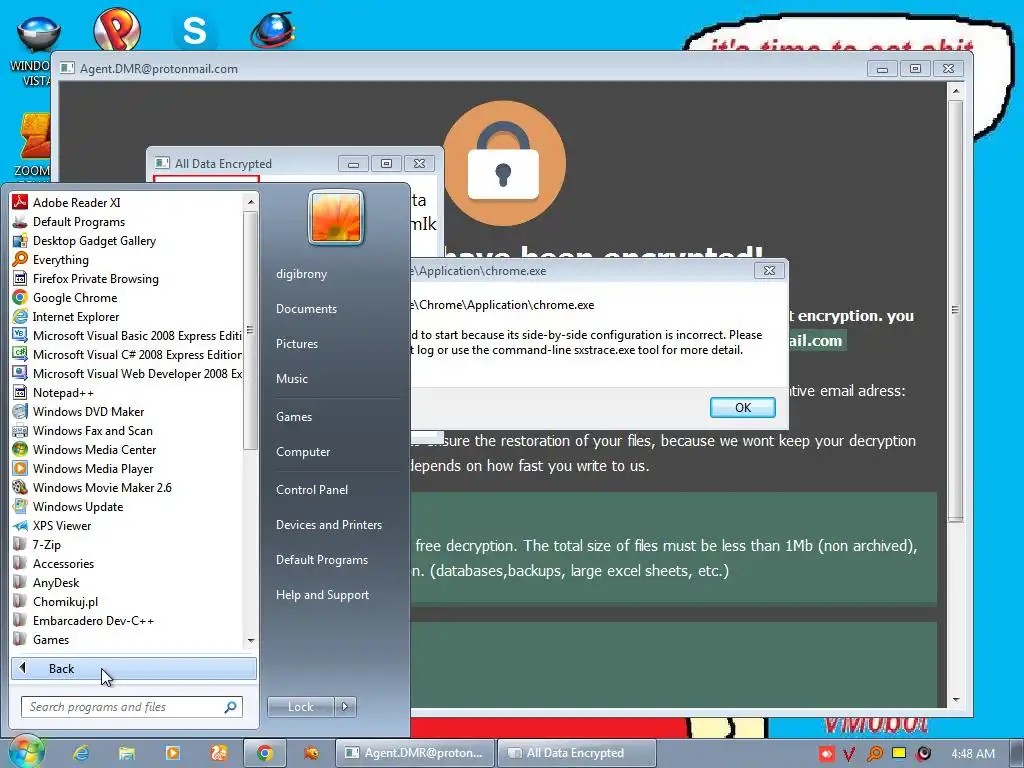Screen dimensions: 1024x768
Task: Click the Skype desktop icon
Action: coord(194,31)
